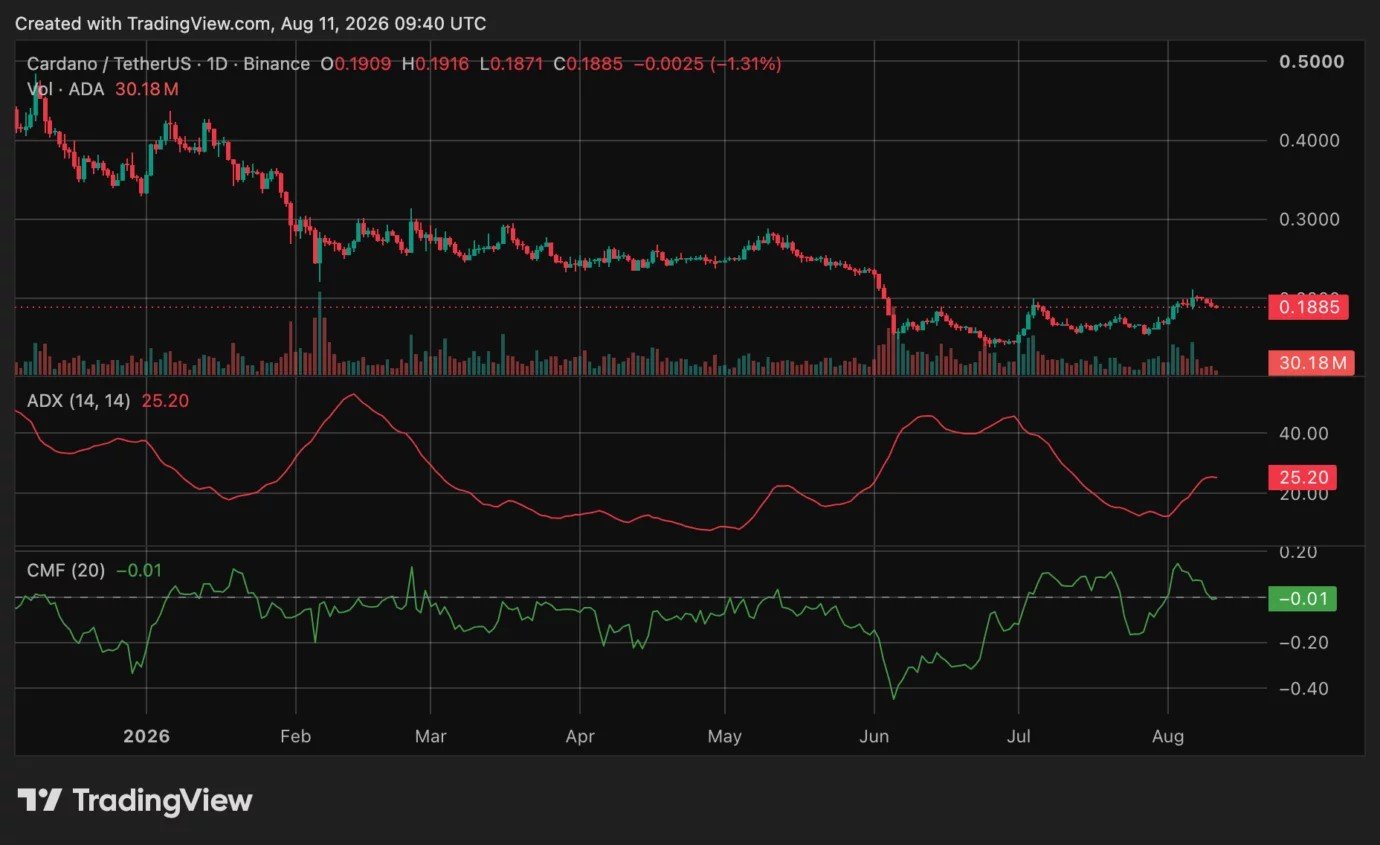Viewport: 1380px width, 845px height.
Task: Select the Vol · ADA indicator label
Action: [65, 89]
